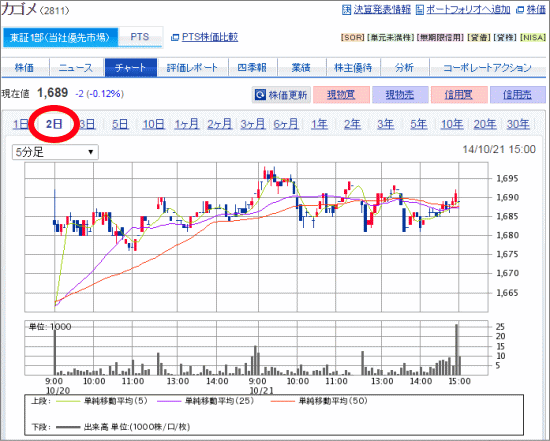The image size is (550, 441).
Task: Open the 業績 tab
Action: coord(301,67)
